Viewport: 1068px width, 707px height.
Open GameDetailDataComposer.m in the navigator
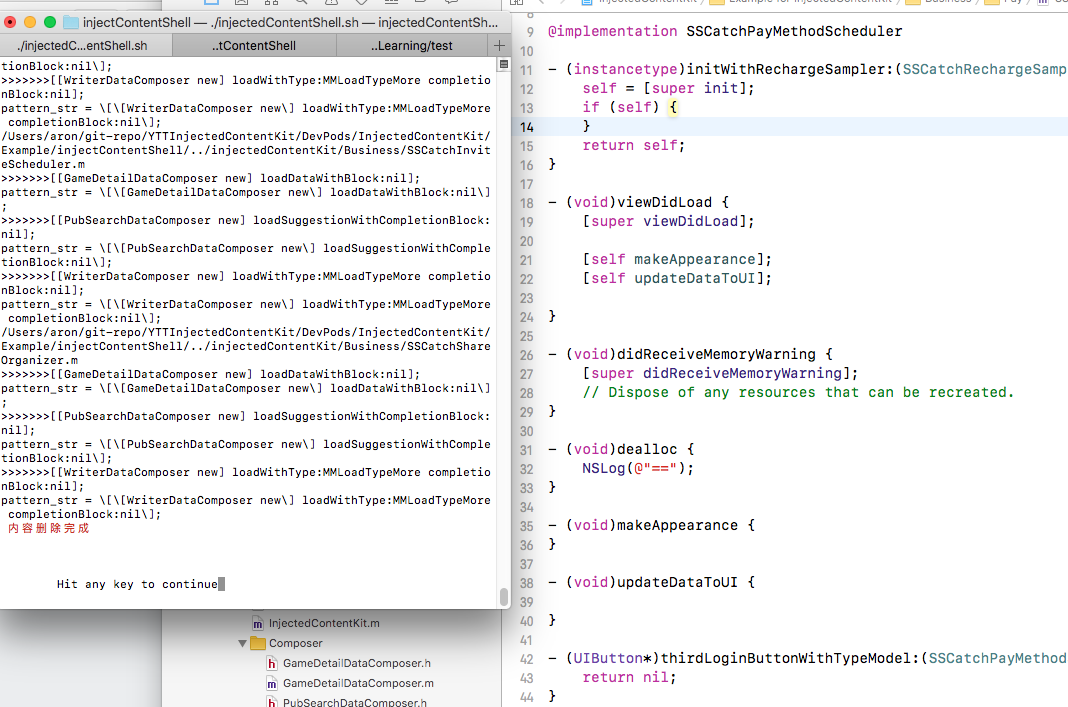pos(358,683)
